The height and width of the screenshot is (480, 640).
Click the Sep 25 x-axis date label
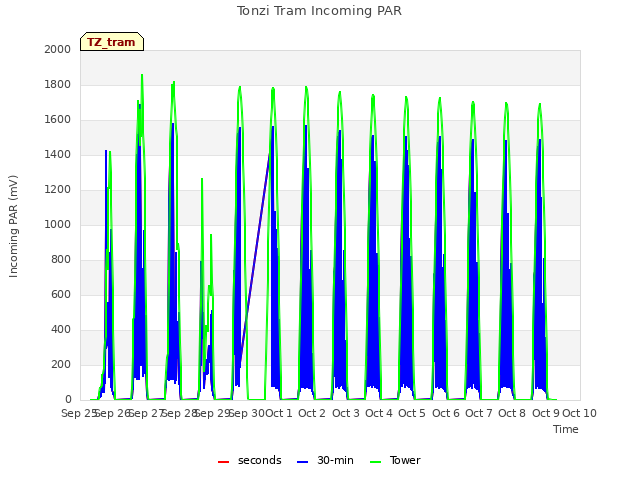(x=79, y=413)
